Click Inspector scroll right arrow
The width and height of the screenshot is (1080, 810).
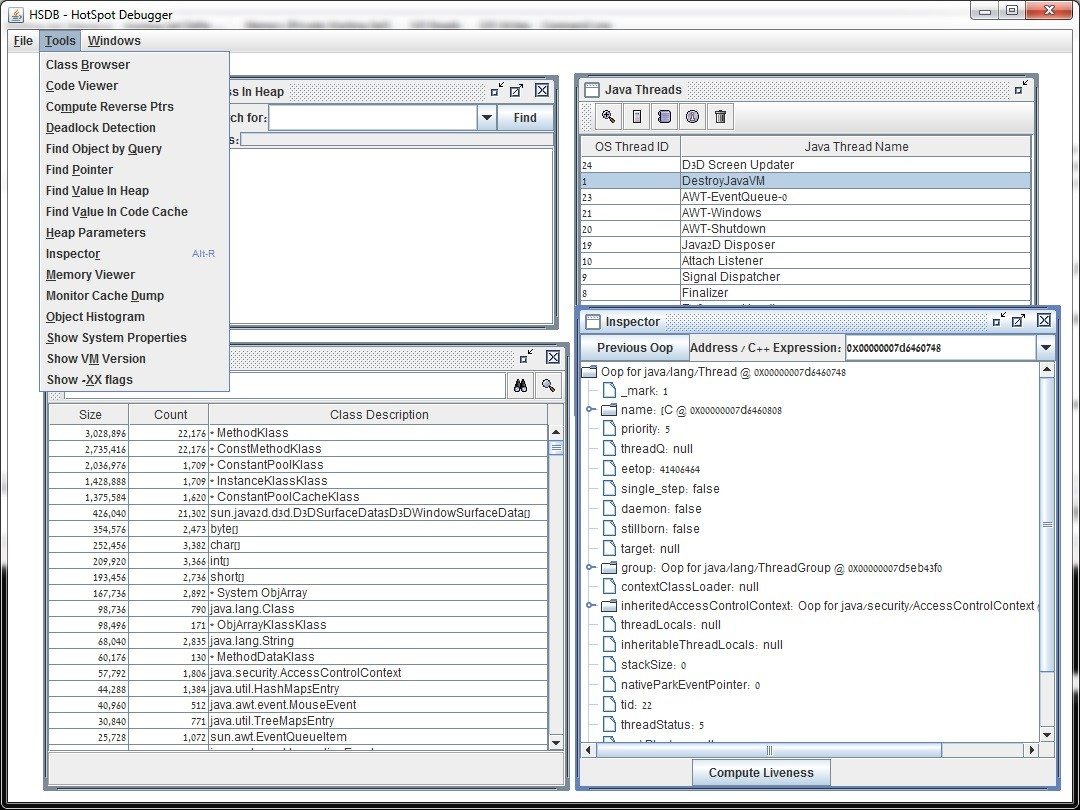pos(1032,750)
